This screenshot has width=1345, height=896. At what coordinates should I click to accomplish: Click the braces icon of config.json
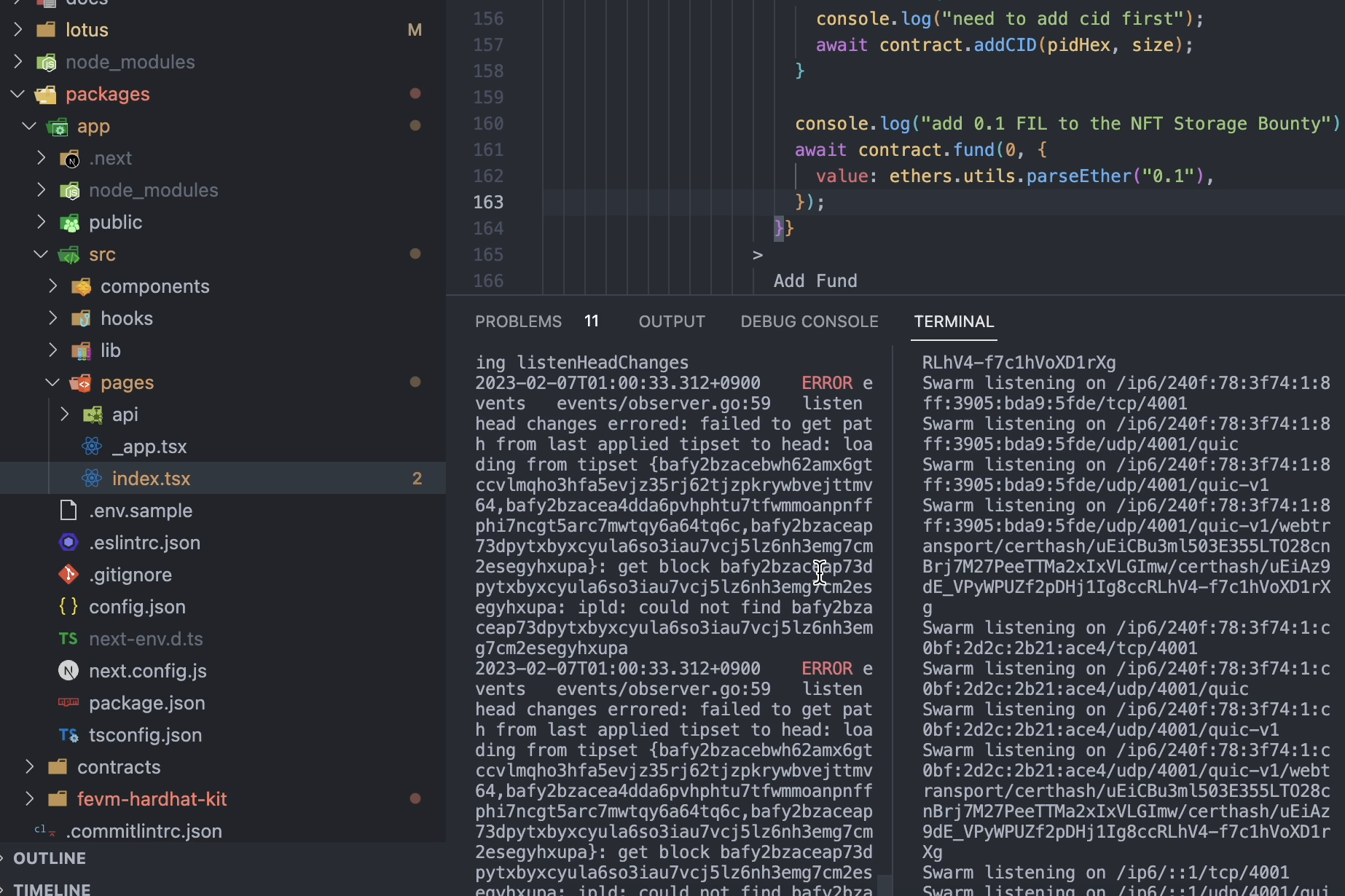(x=68, y=607)
